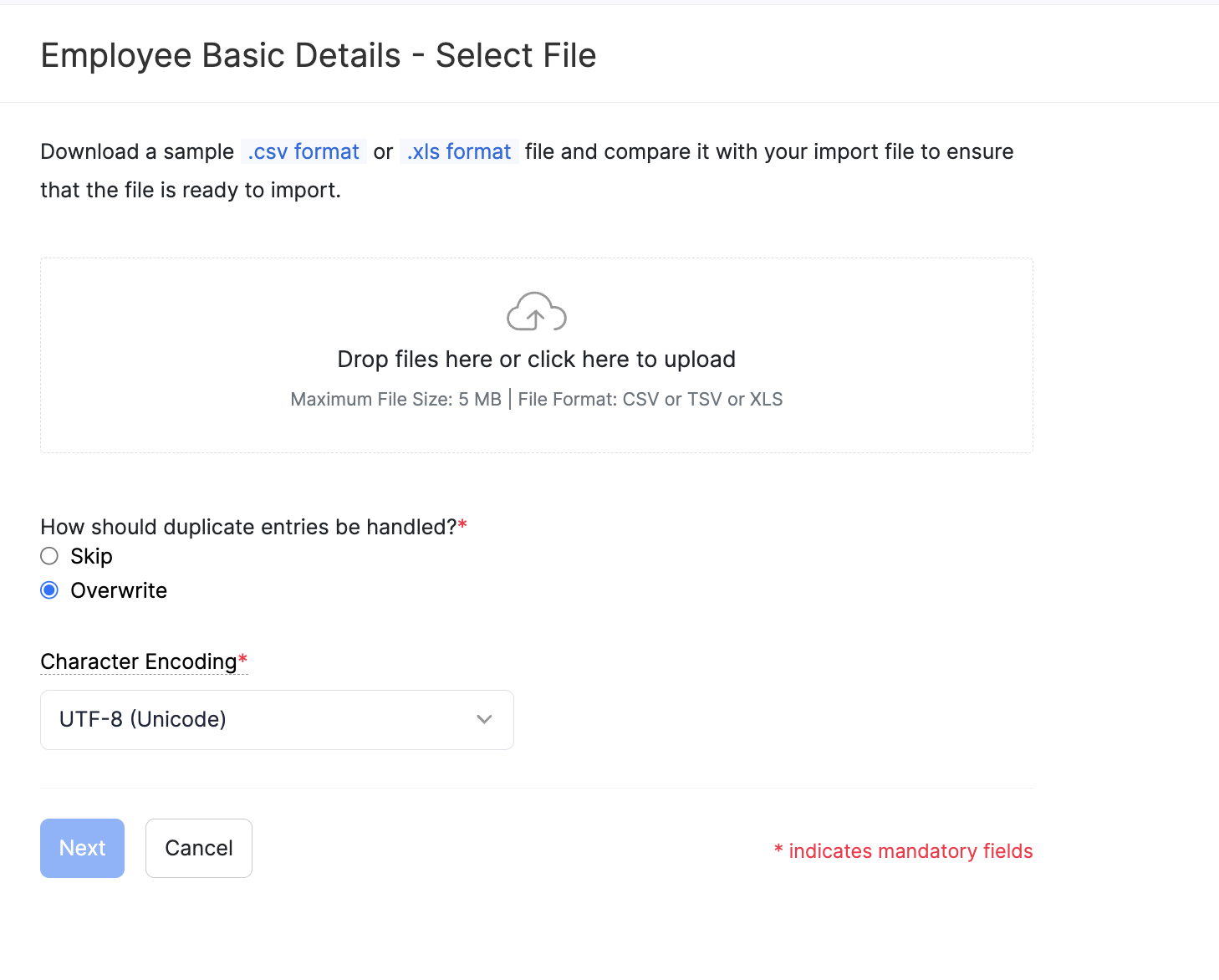Click the 'Maximum File Size: 5 MB' text
This screenshot has width=1219, height=980.
pyautogui.click(x=395, y=400)
